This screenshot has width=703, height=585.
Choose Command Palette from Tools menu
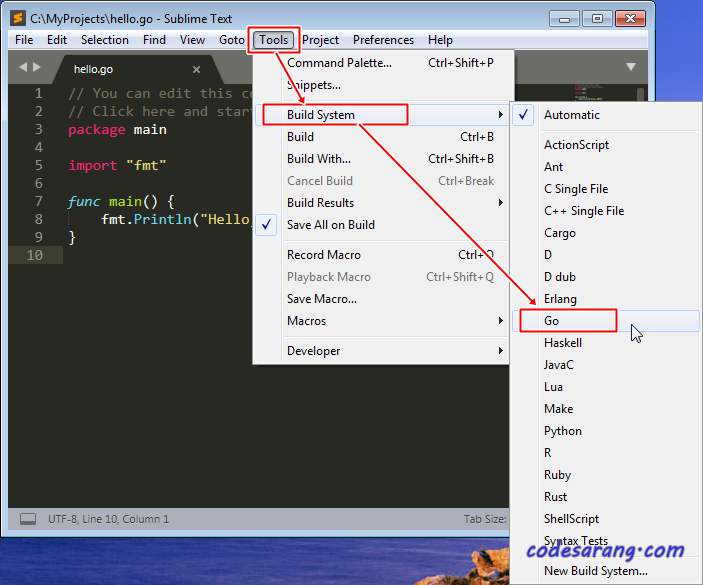click(x=382, y=63)
